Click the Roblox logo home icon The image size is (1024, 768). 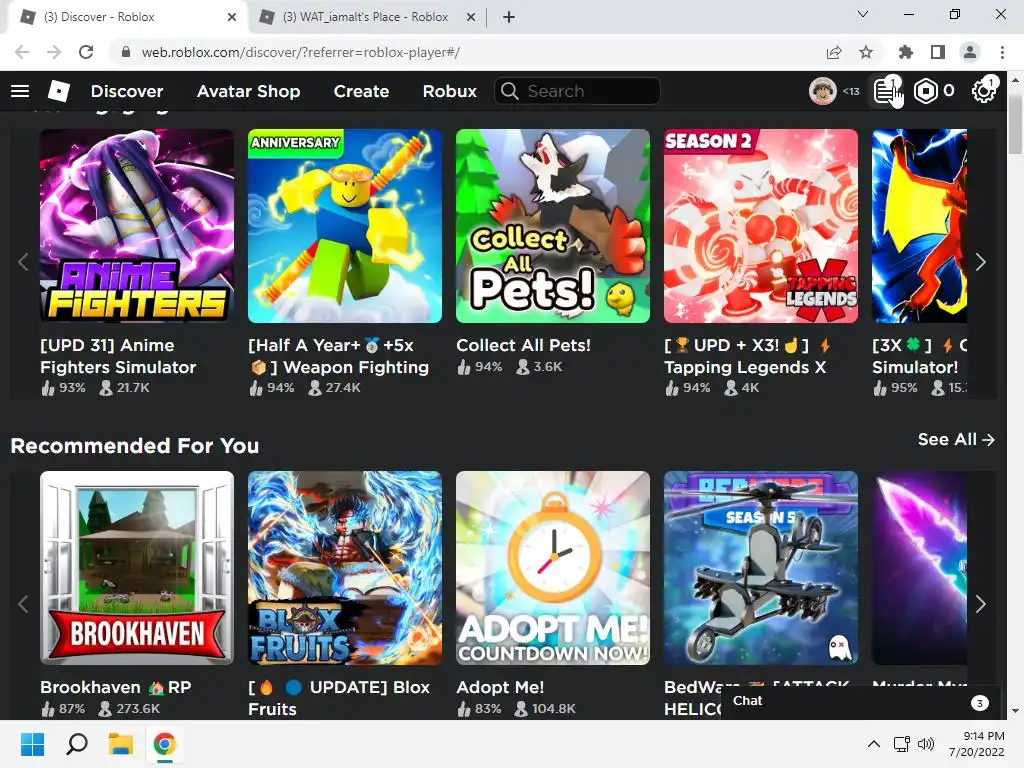pos(59,91)
